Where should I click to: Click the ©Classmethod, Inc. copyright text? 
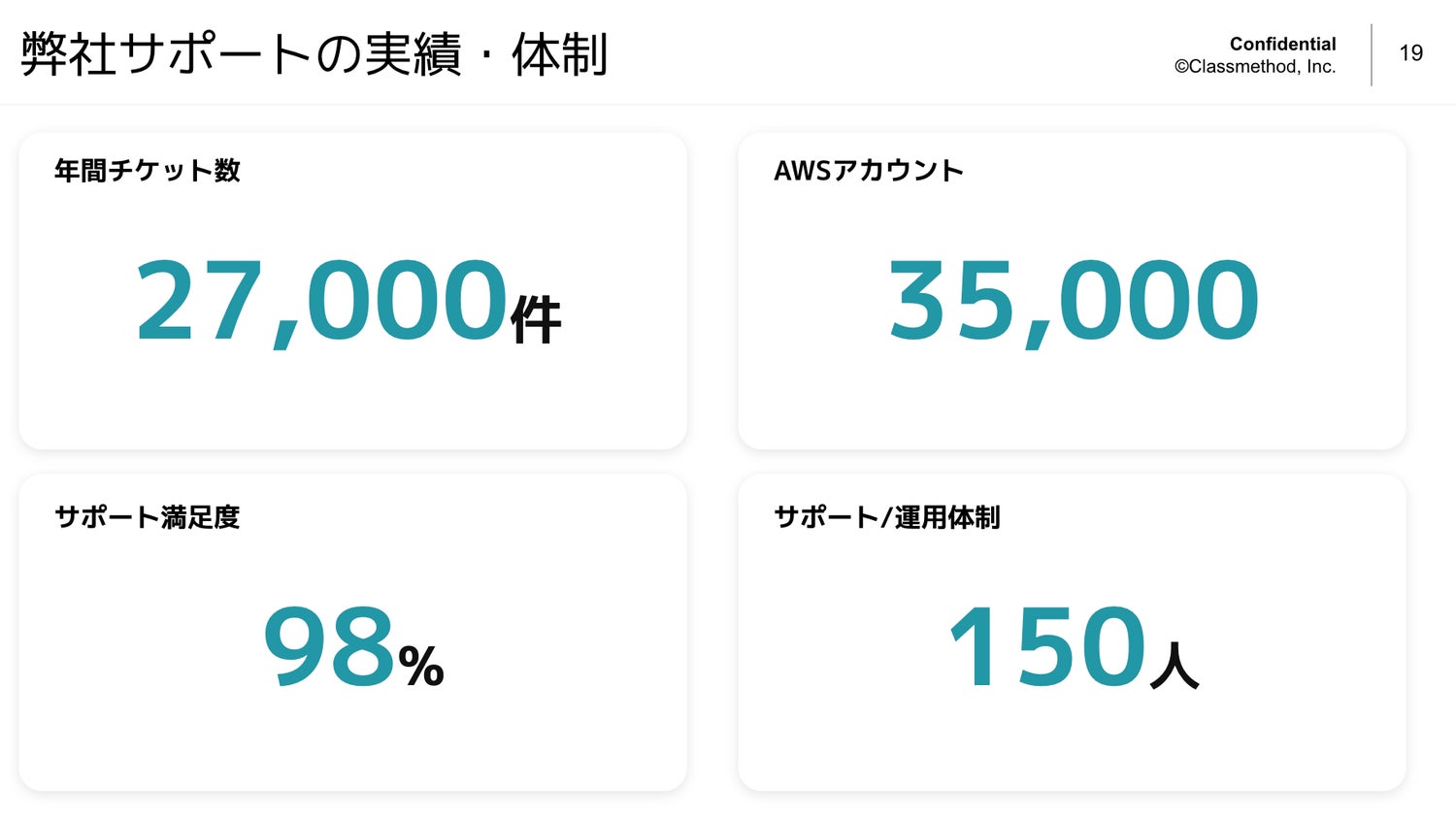1255,67
